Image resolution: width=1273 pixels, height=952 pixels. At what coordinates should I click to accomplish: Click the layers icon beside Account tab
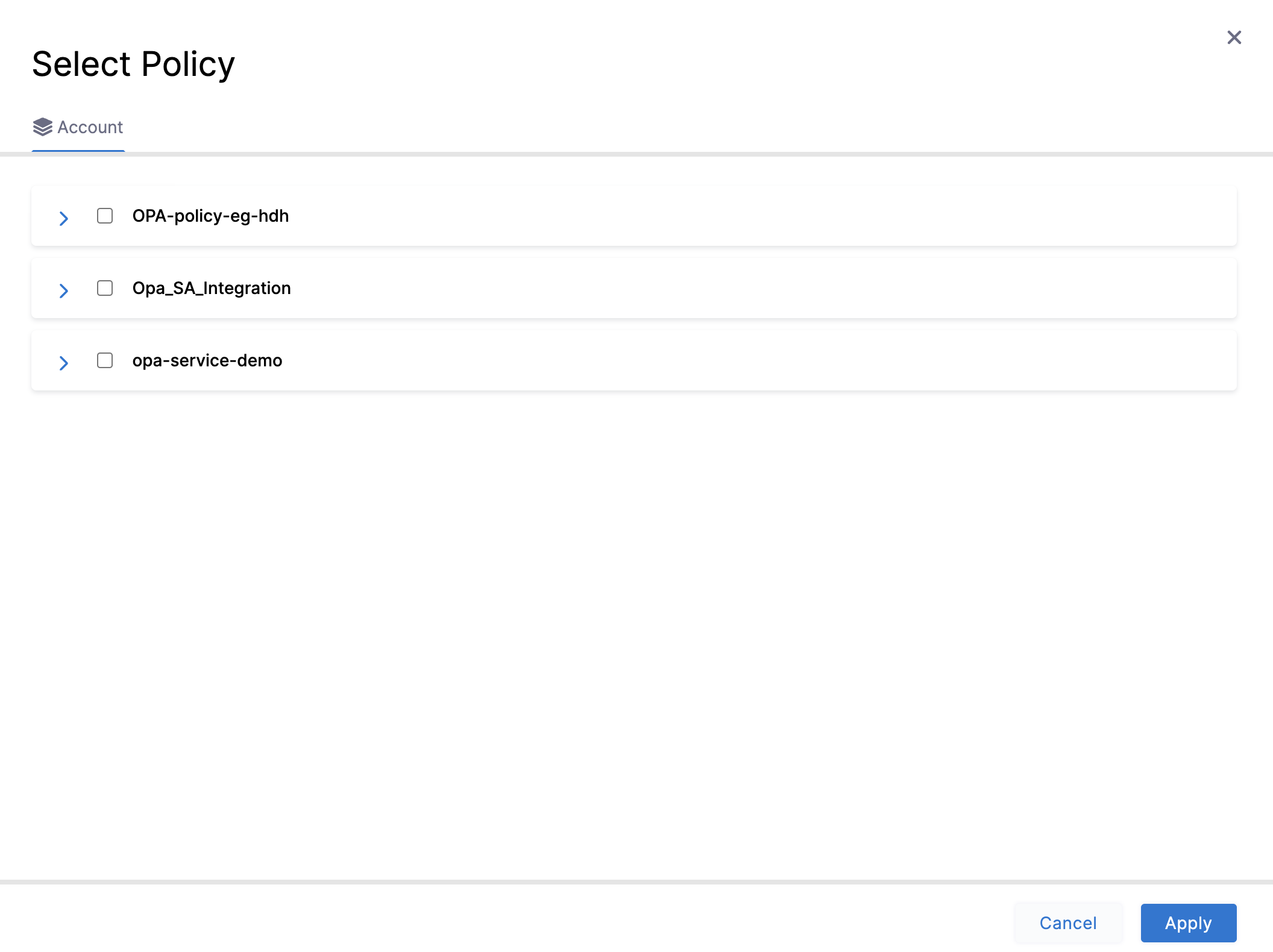[x=42, y=127]
